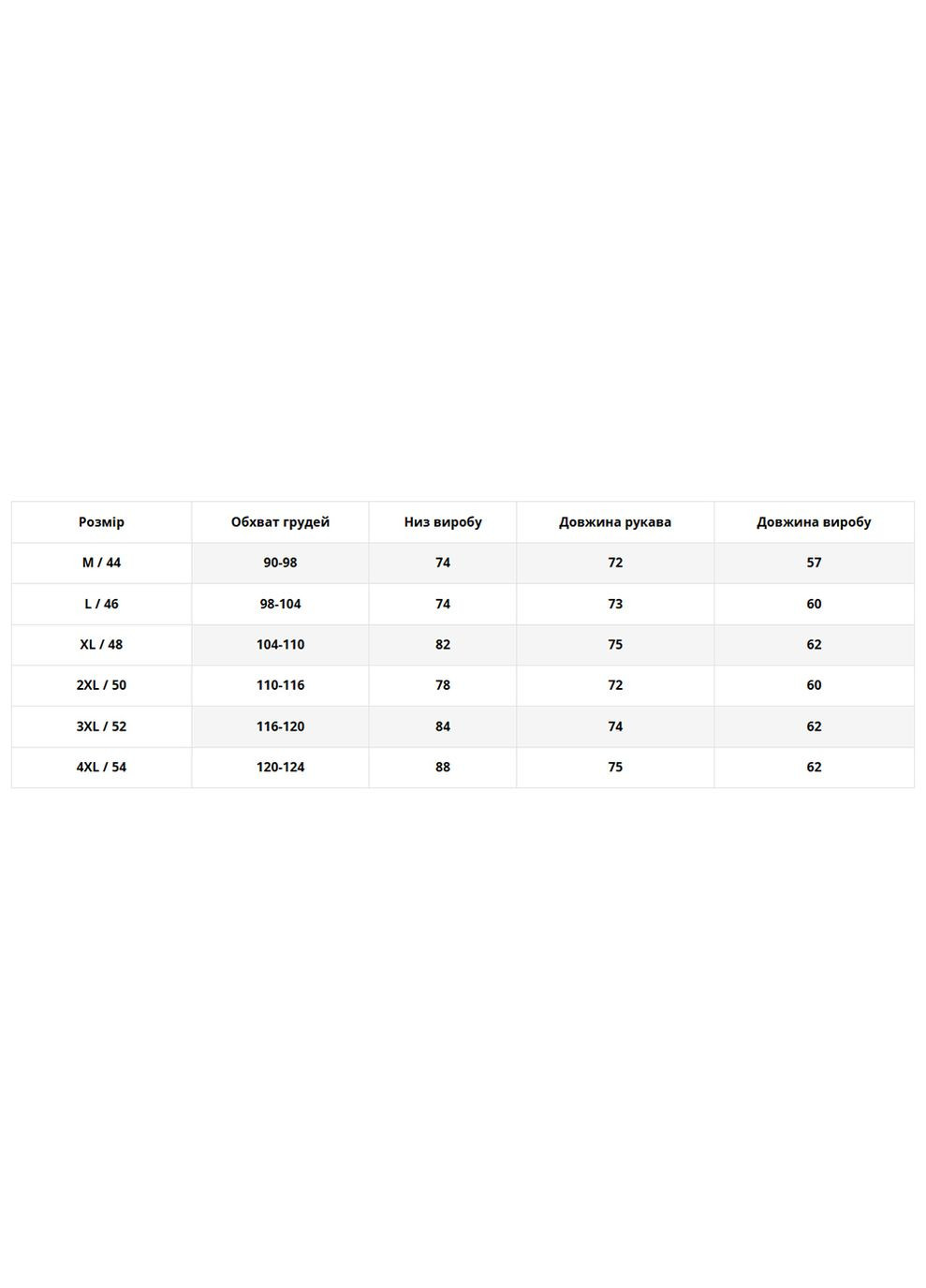Click the "104-110" chest measurement
This screenshot has height=1288, width=926.
(280, 644)
